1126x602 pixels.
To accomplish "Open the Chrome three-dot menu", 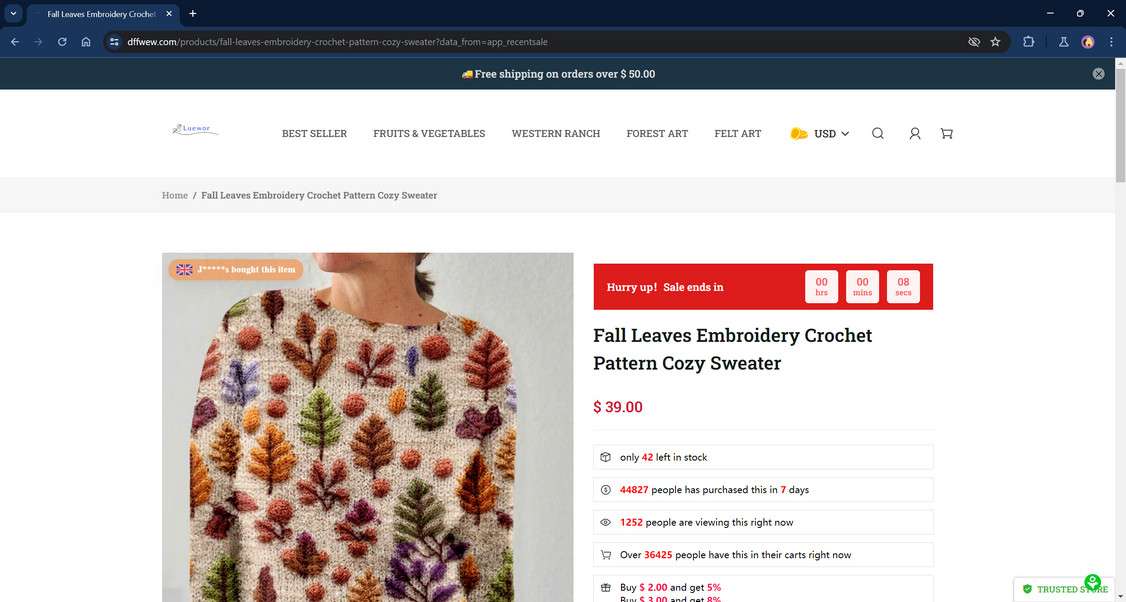I will tap(1110, 42).
